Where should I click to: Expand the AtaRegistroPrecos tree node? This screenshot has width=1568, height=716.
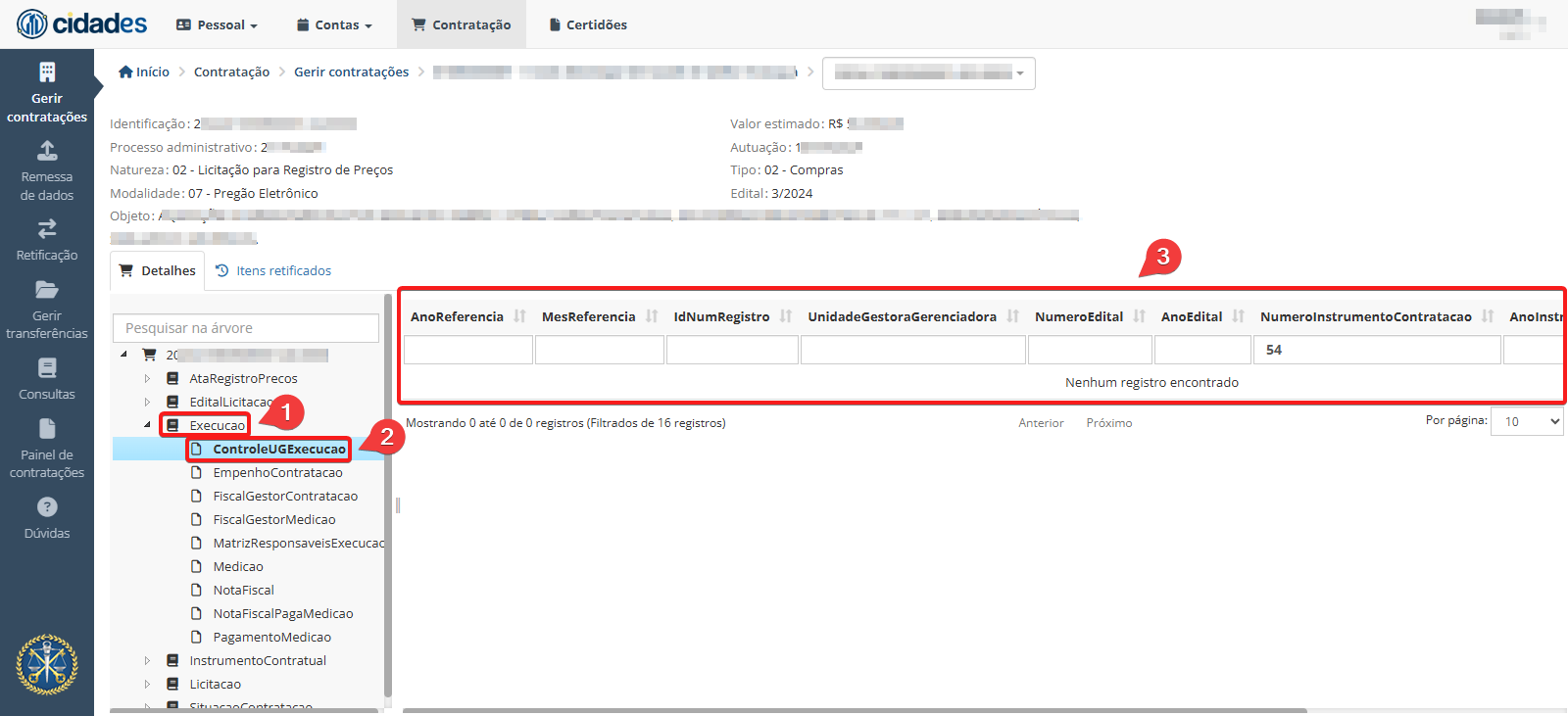click(x=147, y=378)
